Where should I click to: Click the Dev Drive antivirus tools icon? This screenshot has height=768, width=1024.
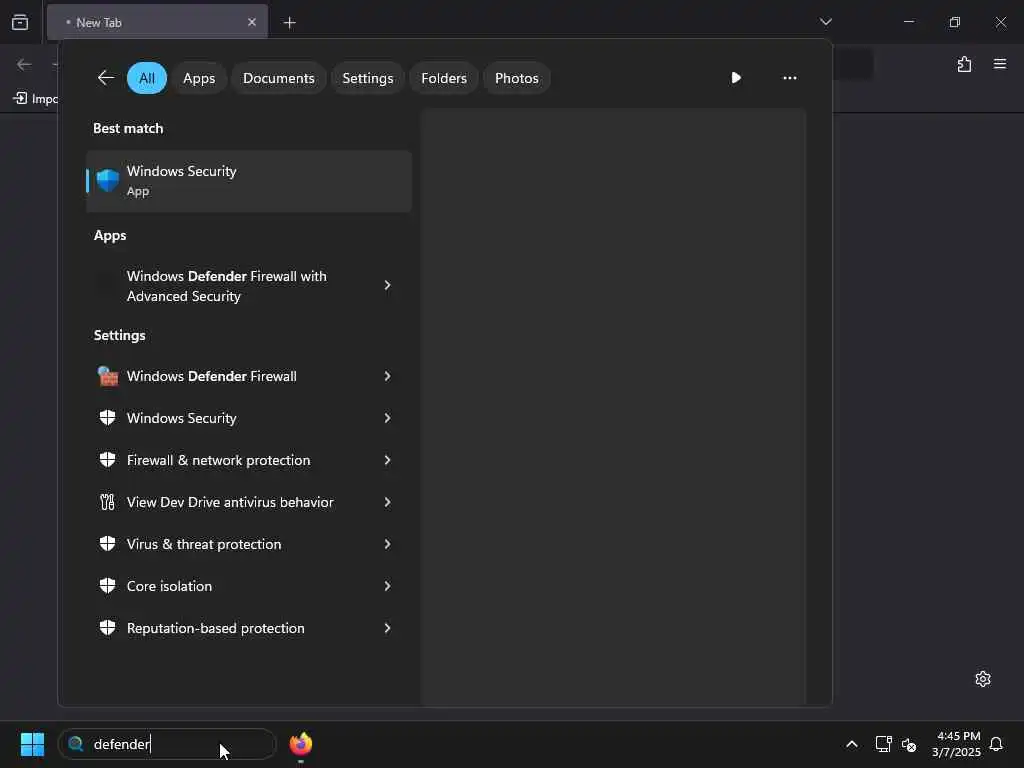tap(108, 502)
